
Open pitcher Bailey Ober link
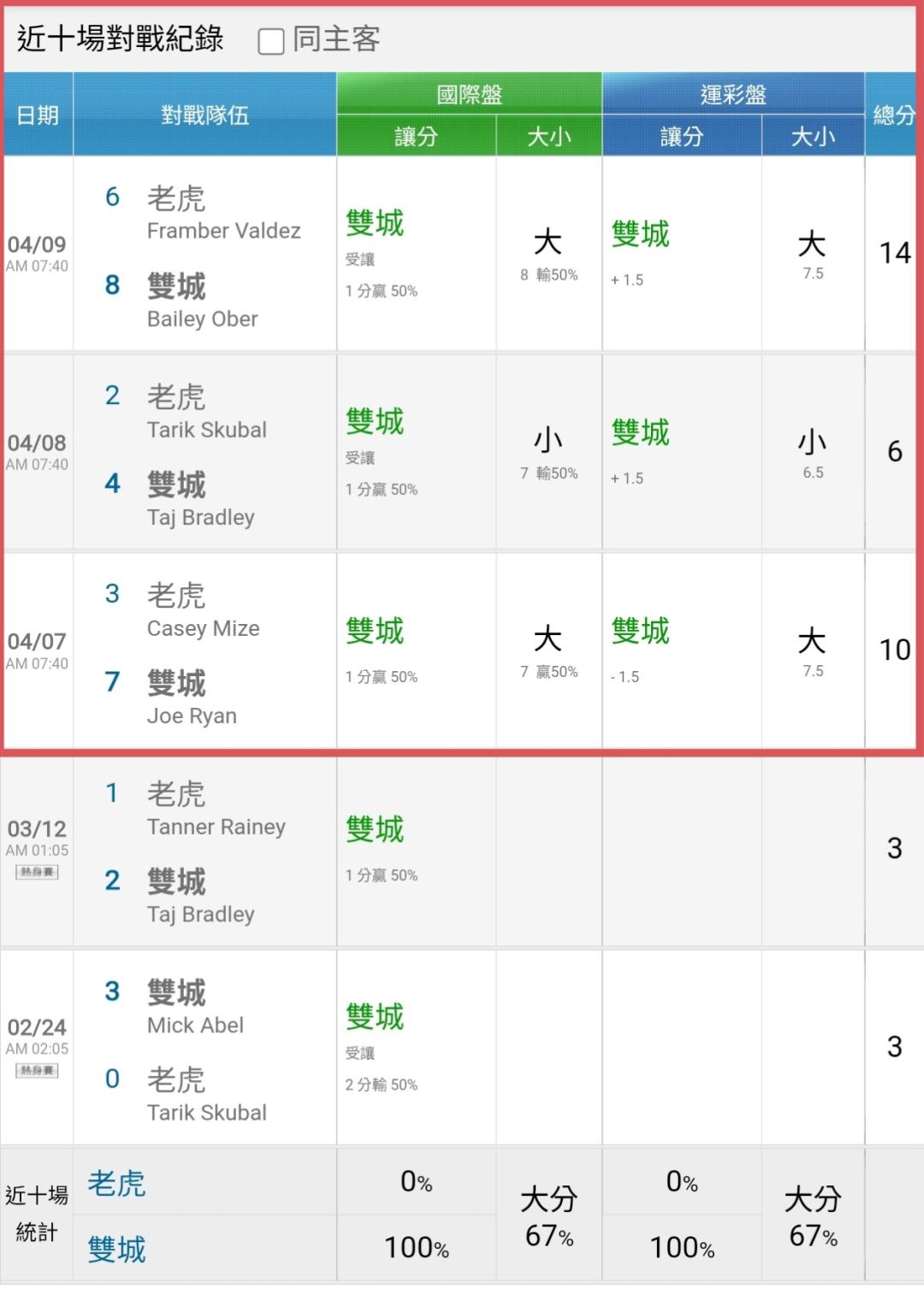(202, 319)
